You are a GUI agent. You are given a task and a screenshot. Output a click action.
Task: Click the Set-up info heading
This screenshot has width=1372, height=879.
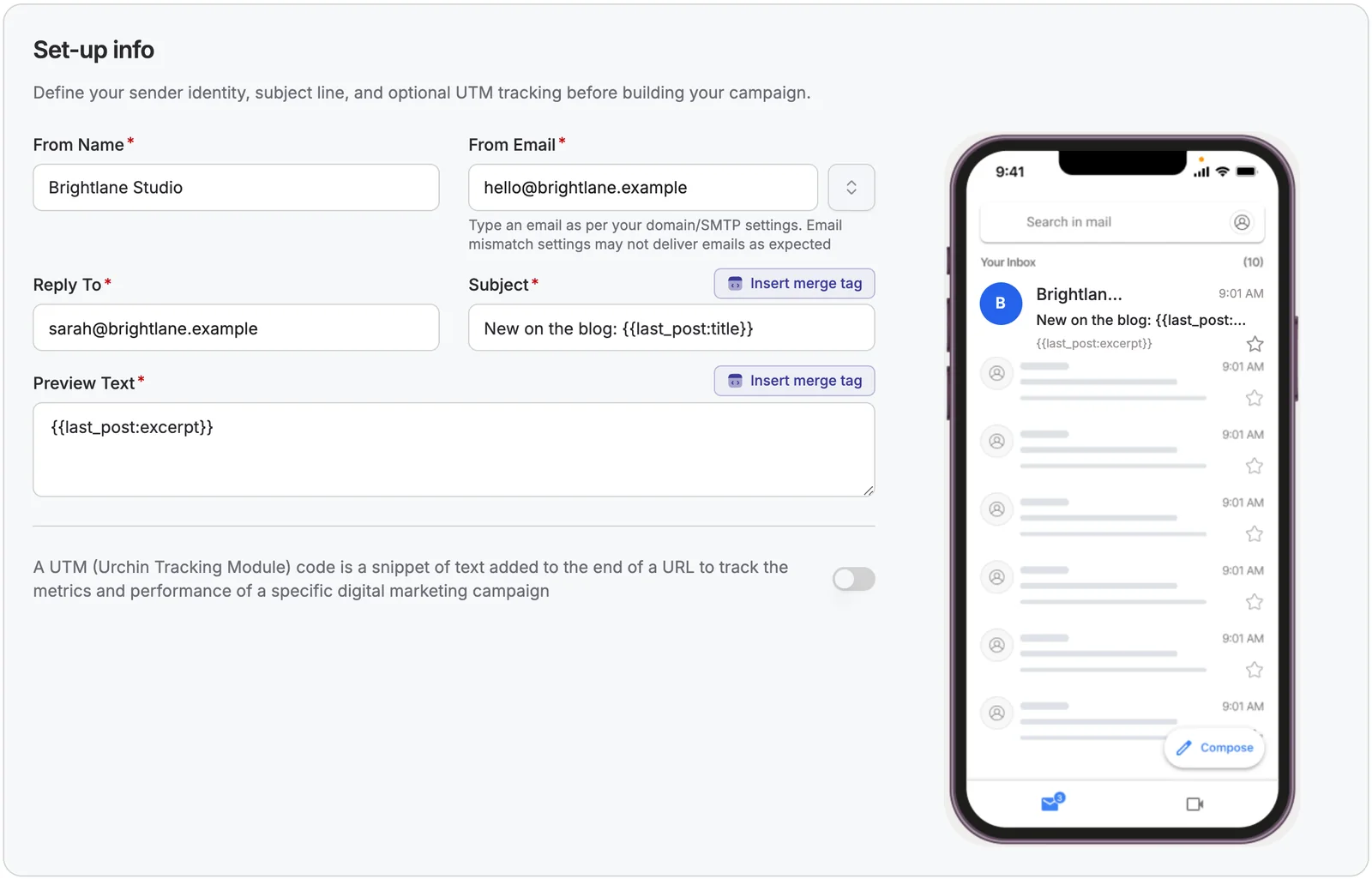(93, 50)
